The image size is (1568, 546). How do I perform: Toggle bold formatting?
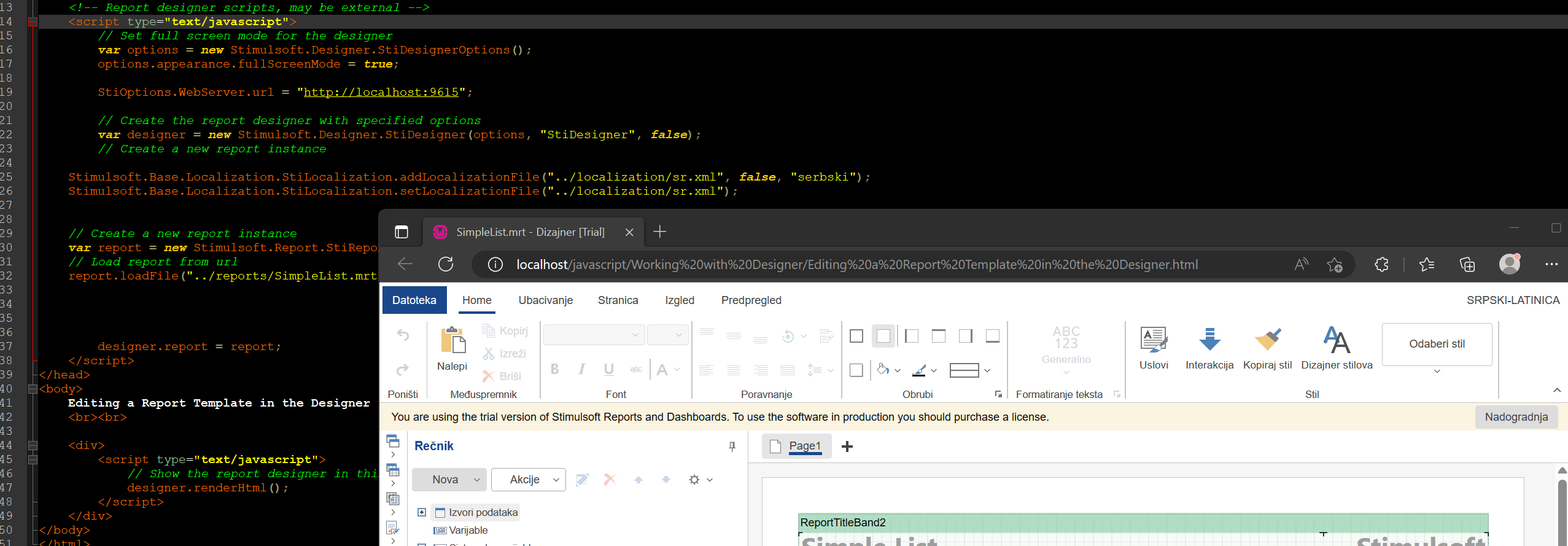pos(555,369)
